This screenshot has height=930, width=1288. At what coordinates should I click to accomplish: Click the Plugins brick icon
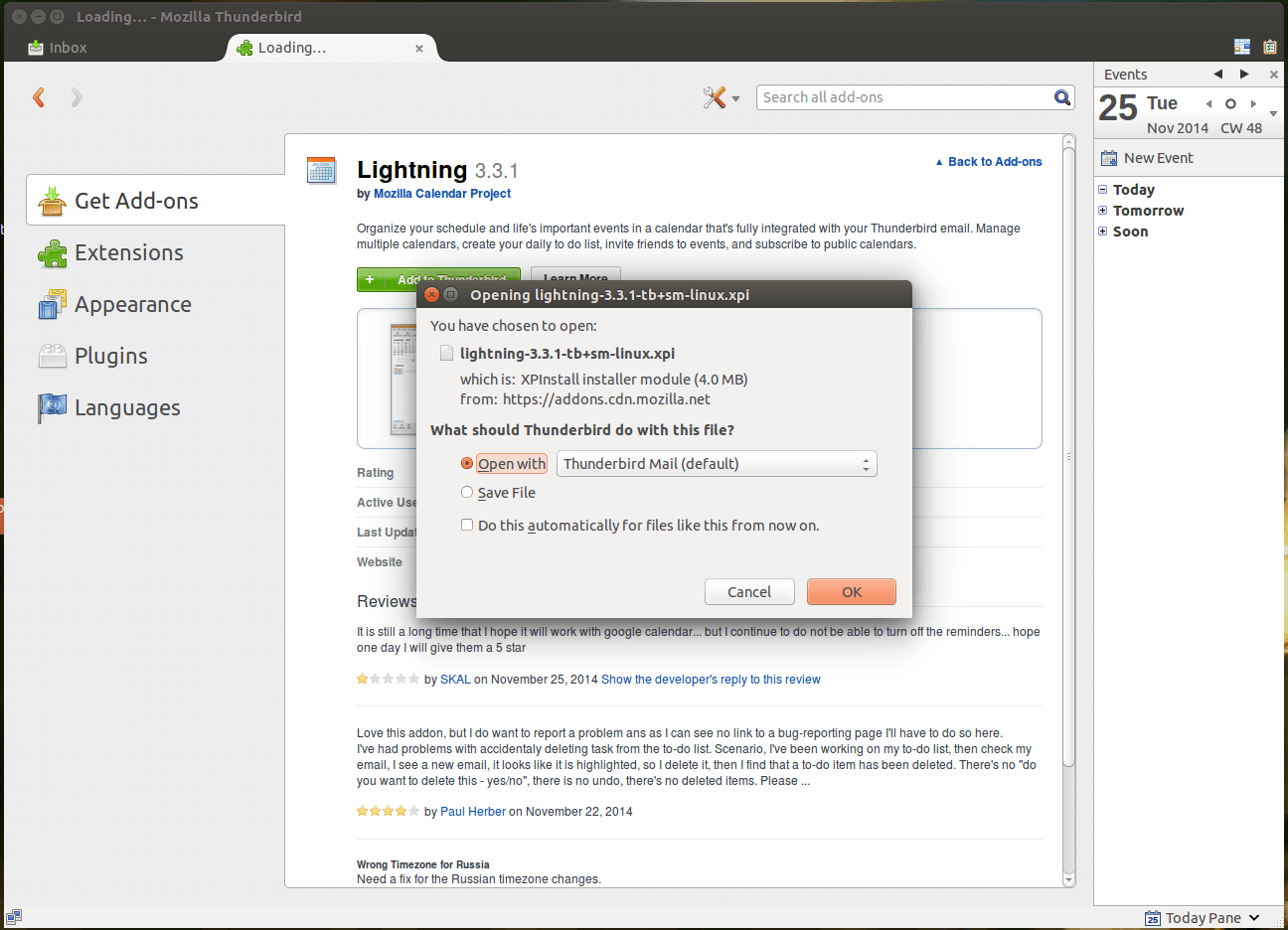click(x=52, y=356)
